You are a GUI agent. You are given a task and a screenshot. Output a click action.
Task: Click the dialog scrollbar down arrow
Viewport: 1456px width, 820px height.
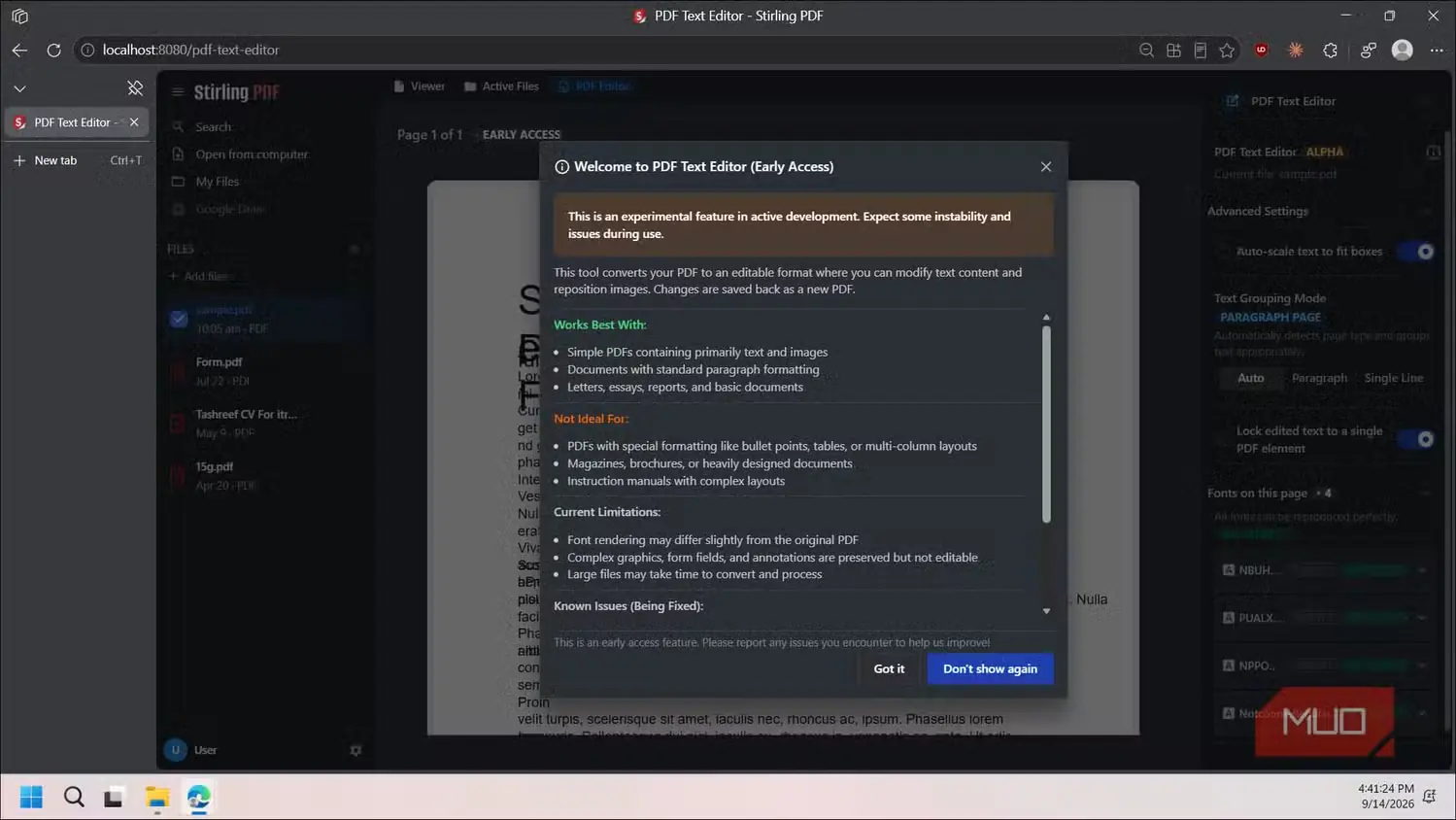click(x=1046, y=611)
